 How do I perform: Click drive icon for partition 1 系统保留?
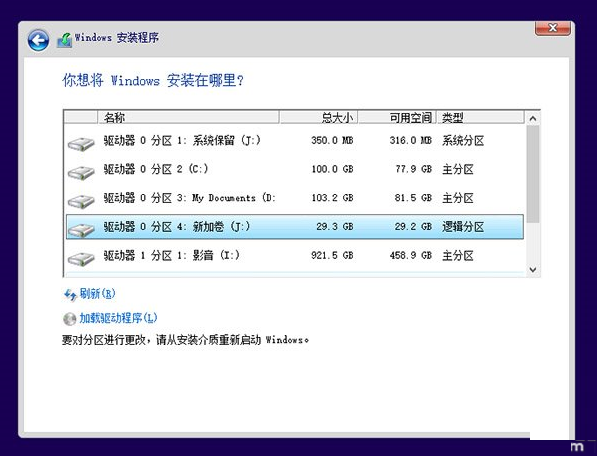tap(81, 144)
